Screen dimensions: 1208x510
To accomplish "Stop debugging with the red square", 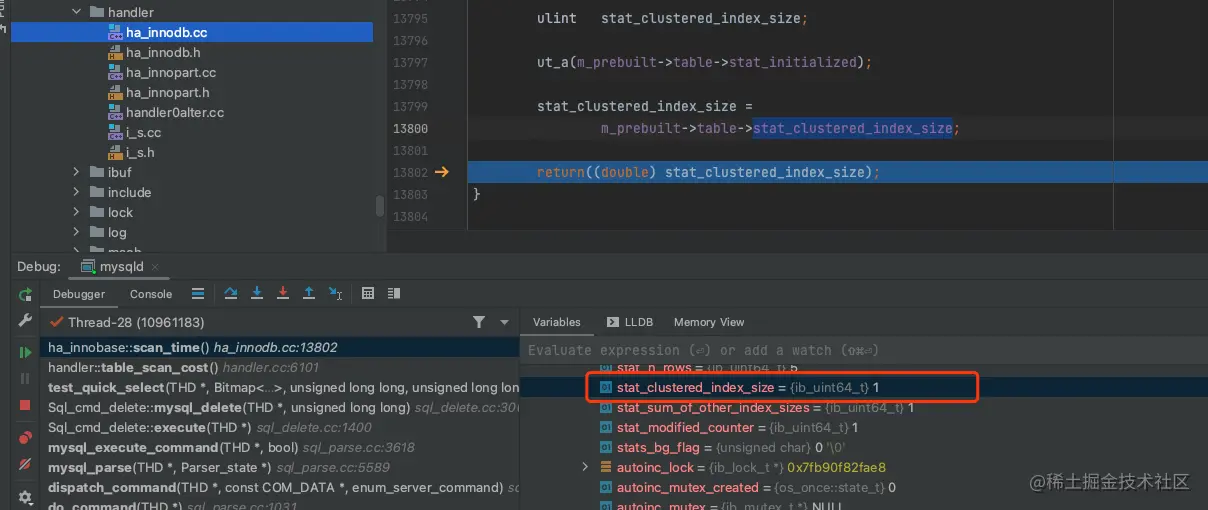I will [25, 405].
